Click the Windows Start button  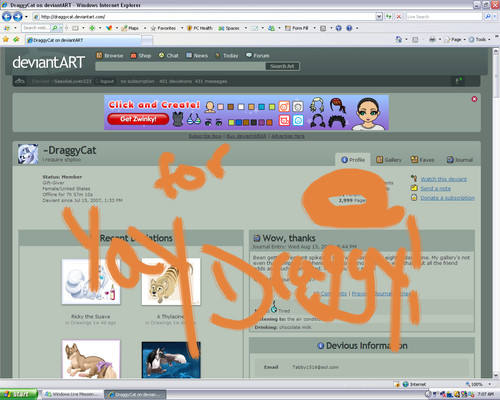tap(18, 394)
